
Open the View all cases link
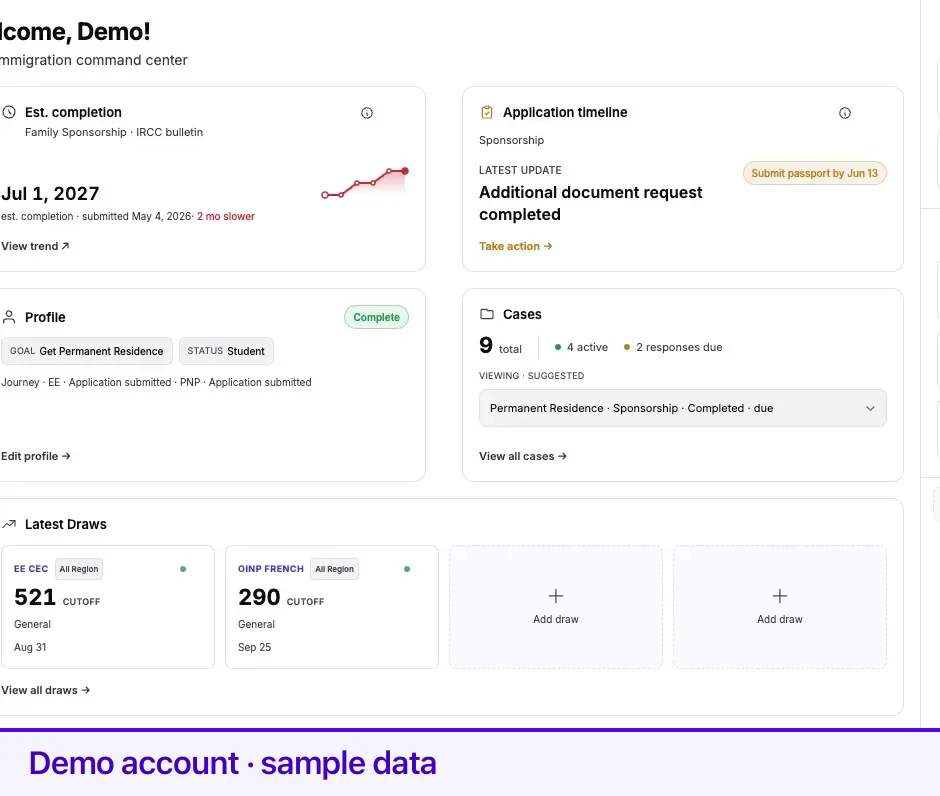pyautogui.click(x=523, y=456)
